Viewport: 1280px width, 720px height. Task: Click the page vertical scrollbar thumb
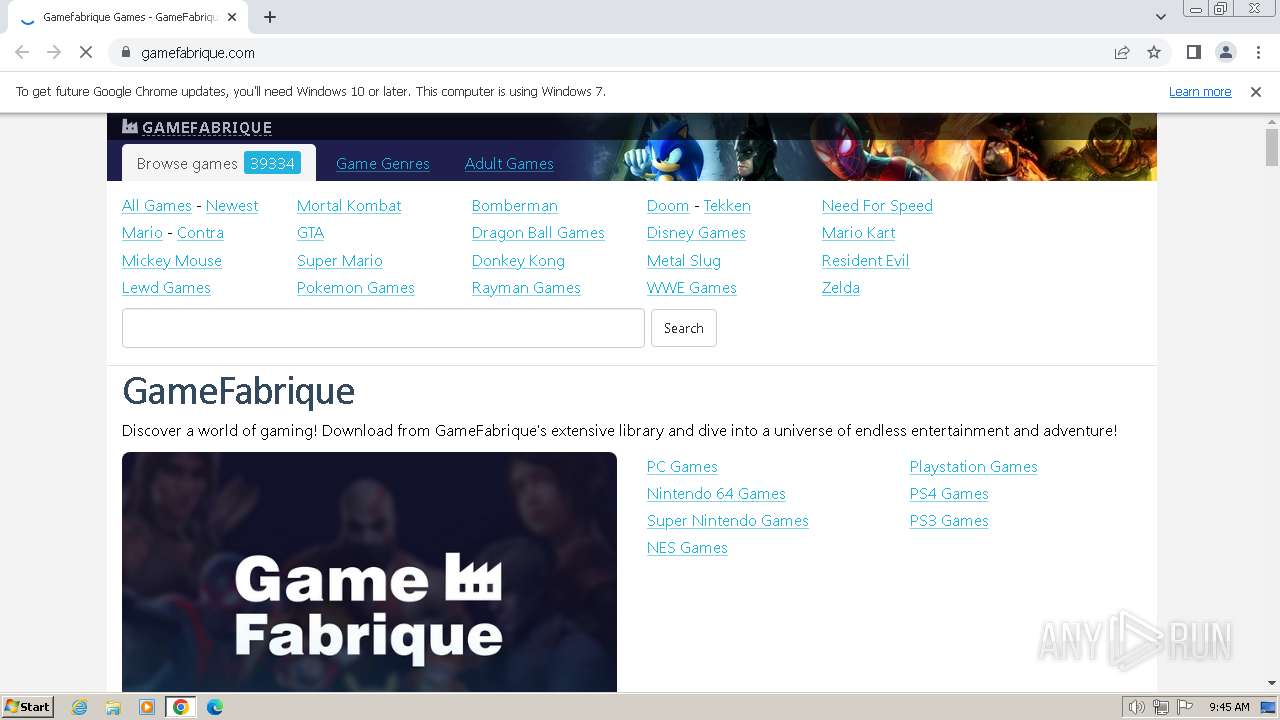point(1272,147)
